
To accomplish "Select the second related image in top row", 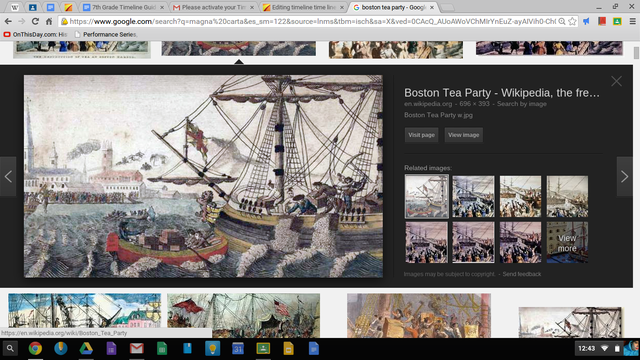I will click(x=473, y=196).
